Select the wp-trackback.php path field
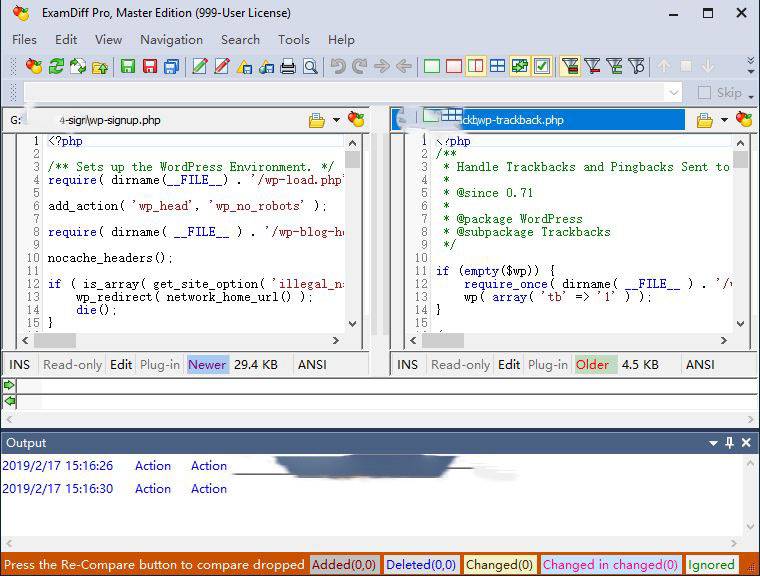The image size is (760, 577). pyautogui.click(x=538, y=120)
